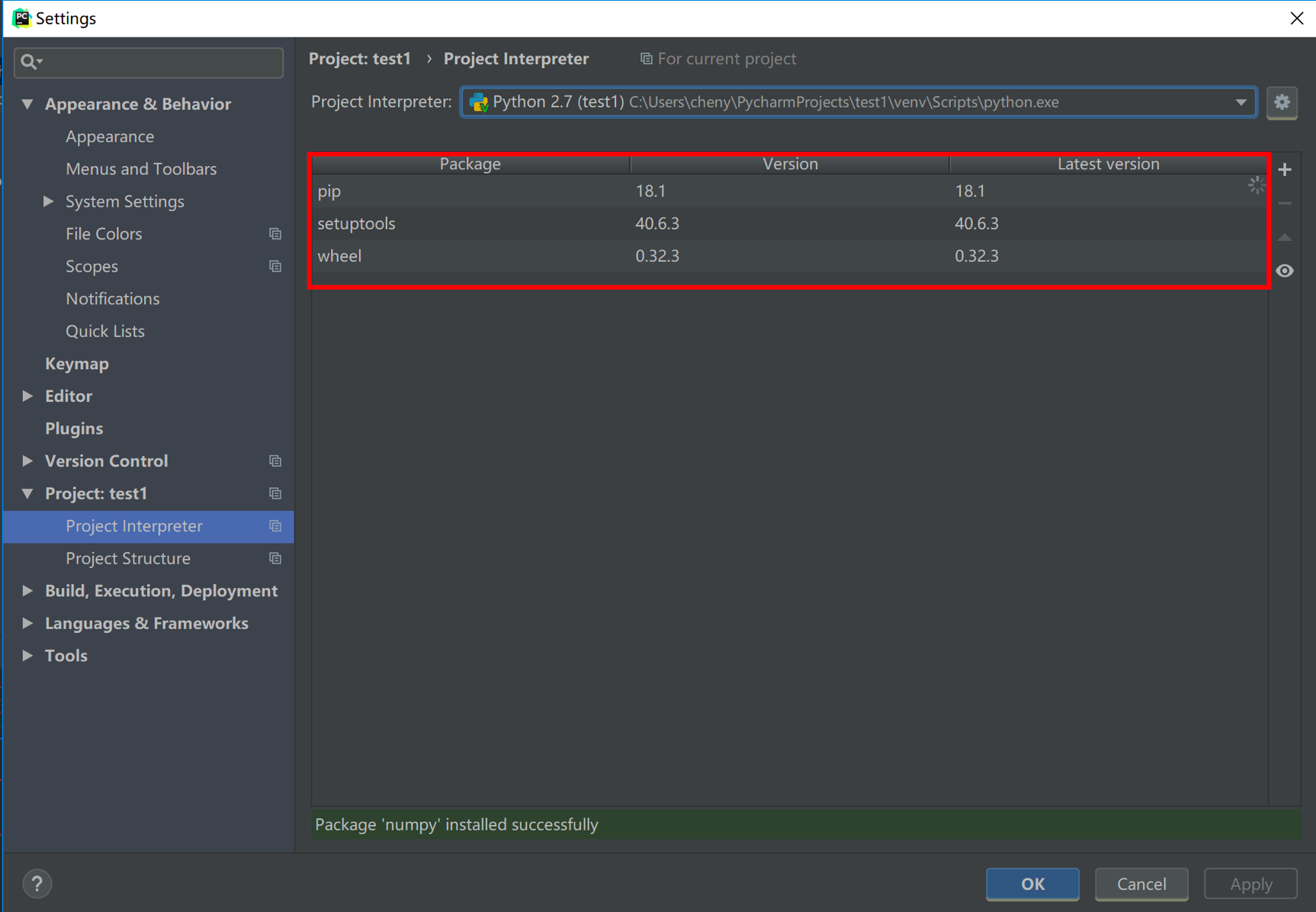
Task: Click the Latest version column header
Action: [x=1108, y=164]
